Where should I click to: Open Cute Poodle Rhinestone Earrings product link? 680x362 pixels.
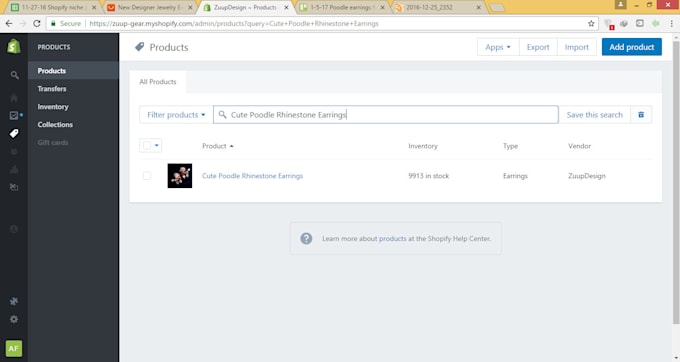[x=252, y=176]
